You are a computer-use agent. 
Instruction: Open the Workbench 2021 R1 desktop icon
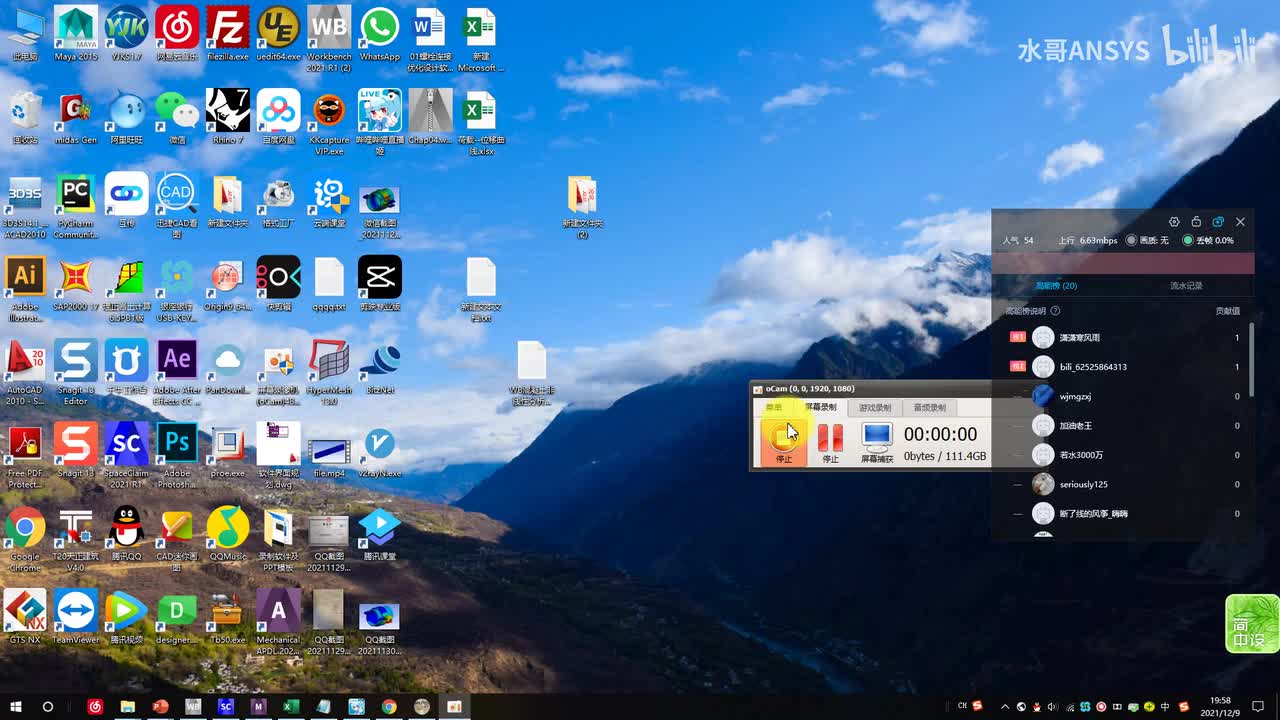[x=329, y=40]
